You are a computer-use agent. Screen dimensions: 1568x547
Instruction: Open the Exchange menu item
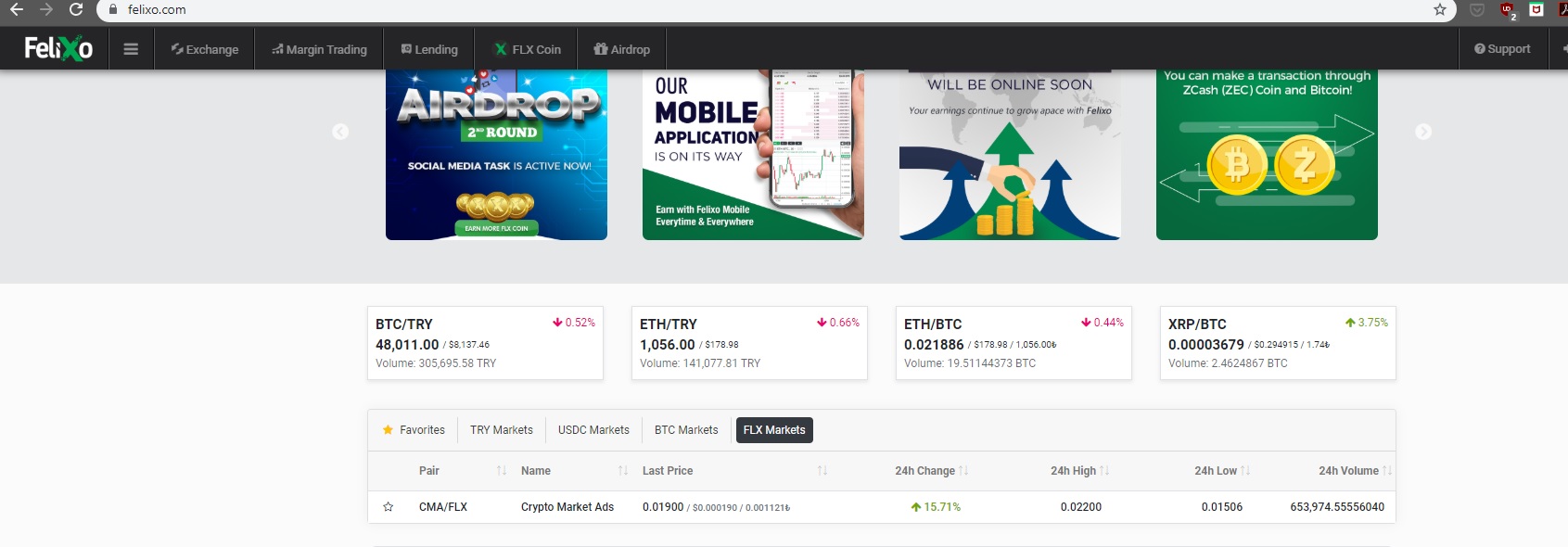point(205,49)
